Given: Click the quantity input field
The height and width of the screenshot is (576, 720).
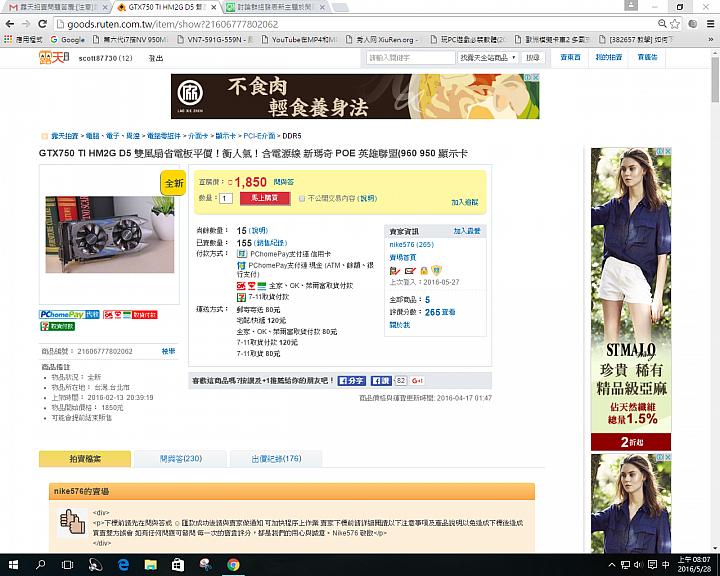Looking at the screenshot, I should coord(225,198).
